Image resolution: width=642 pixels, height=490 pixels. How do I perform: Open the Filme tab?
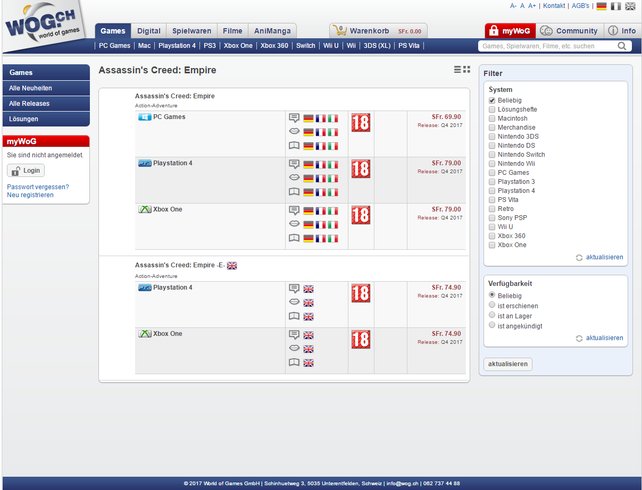point(233,31)
